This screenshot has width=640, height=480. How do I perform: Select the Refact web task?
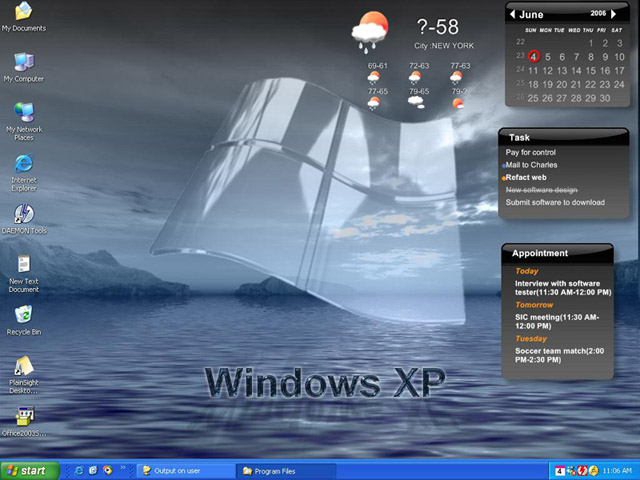pos(526,178)
